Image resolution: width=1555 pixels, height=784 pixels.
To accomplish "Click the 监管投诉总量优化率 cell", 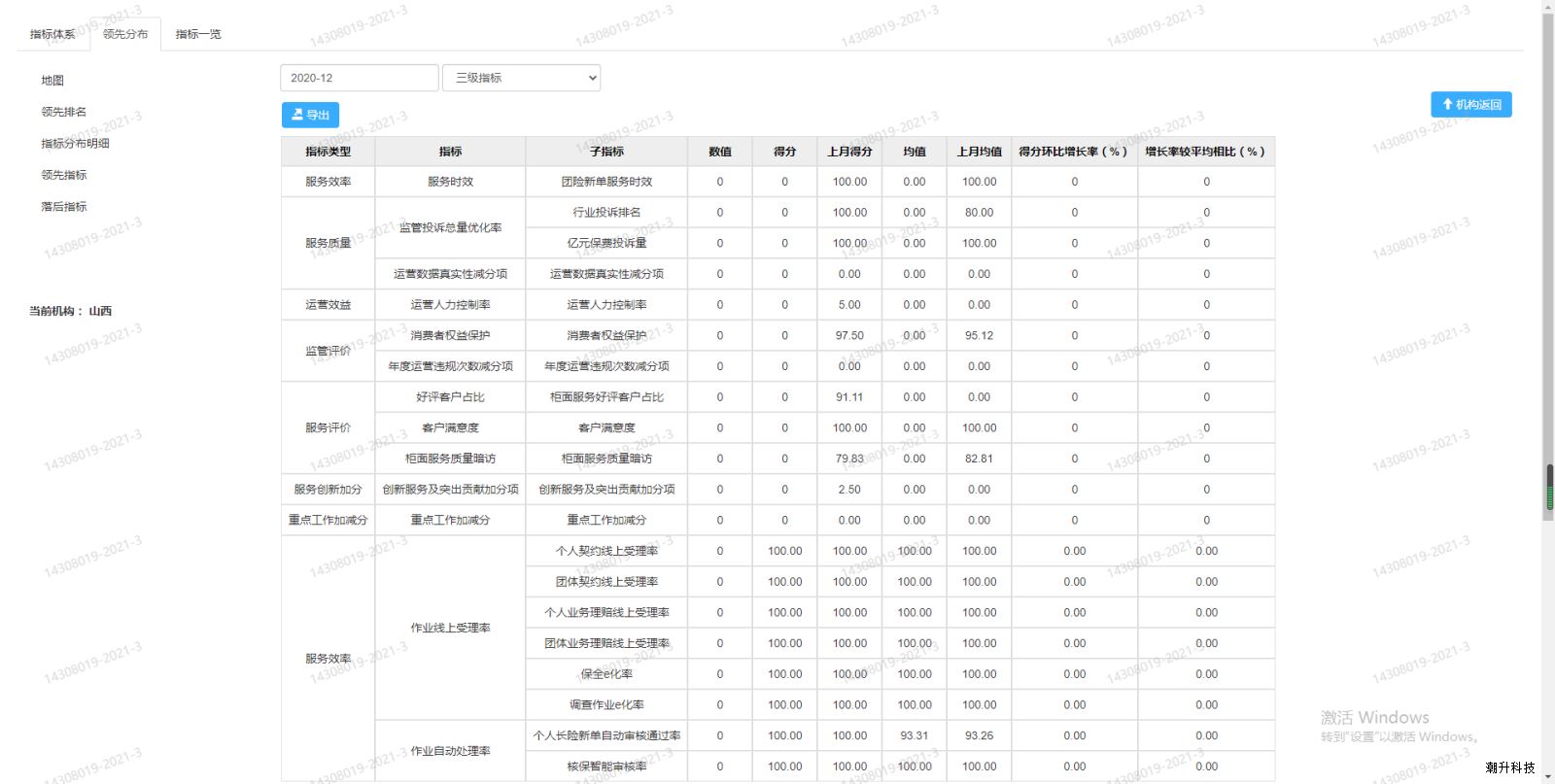I will pos(450,228).
